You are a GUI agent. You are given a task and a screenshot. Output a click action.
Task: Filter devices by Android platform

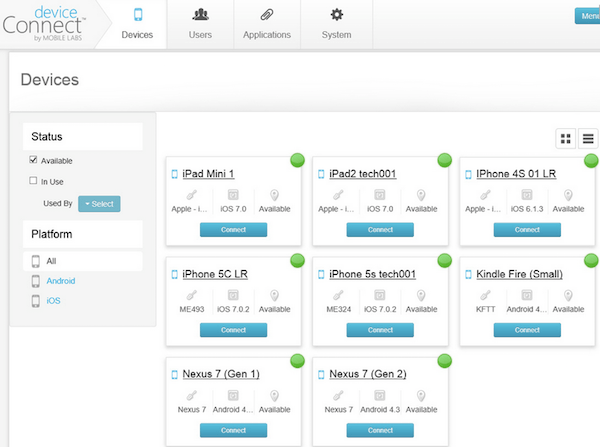[61, 281]
